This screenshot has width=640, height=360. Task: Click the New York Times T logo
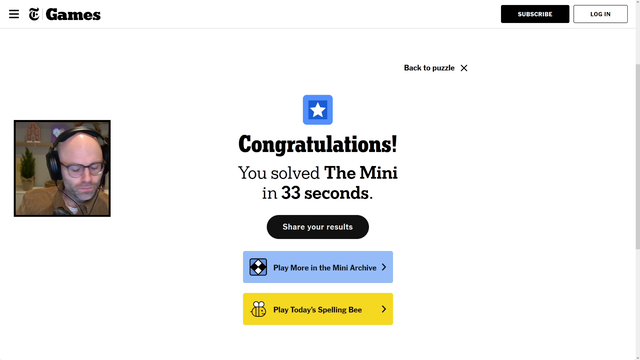point(34,14)
